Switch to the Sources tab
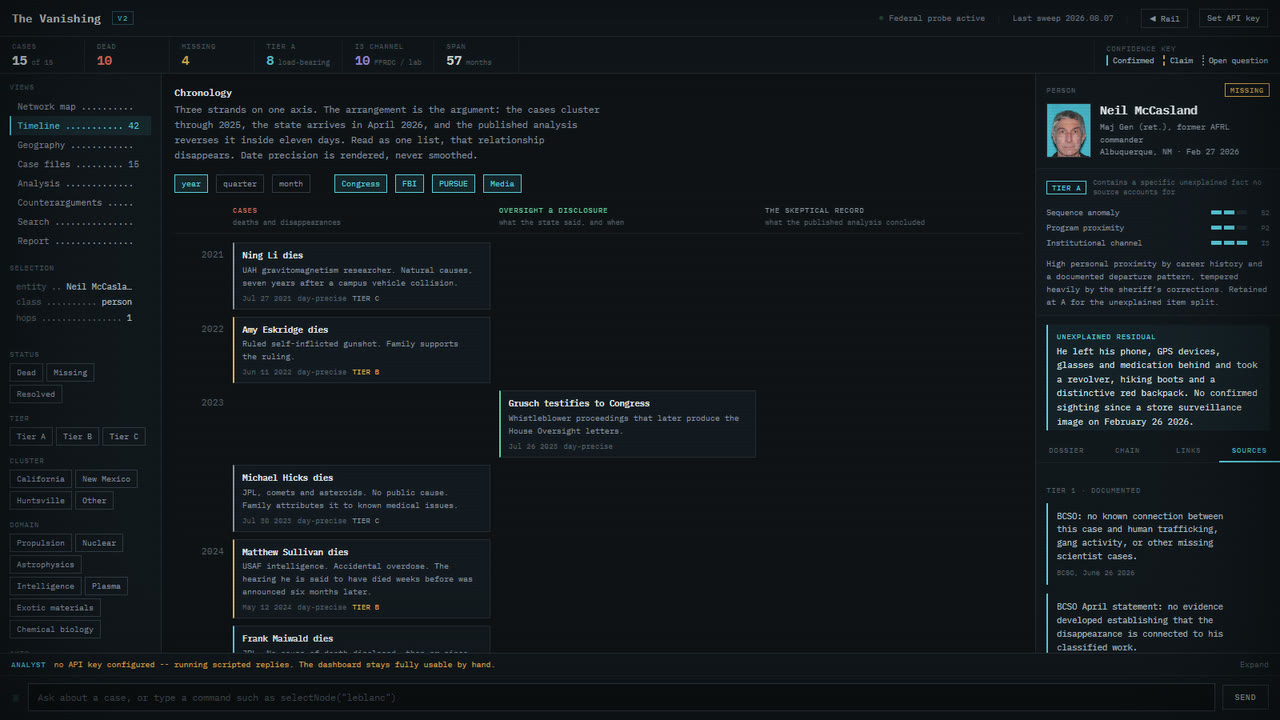Screen dimensions: 1280x720 tap(1249, 451)
